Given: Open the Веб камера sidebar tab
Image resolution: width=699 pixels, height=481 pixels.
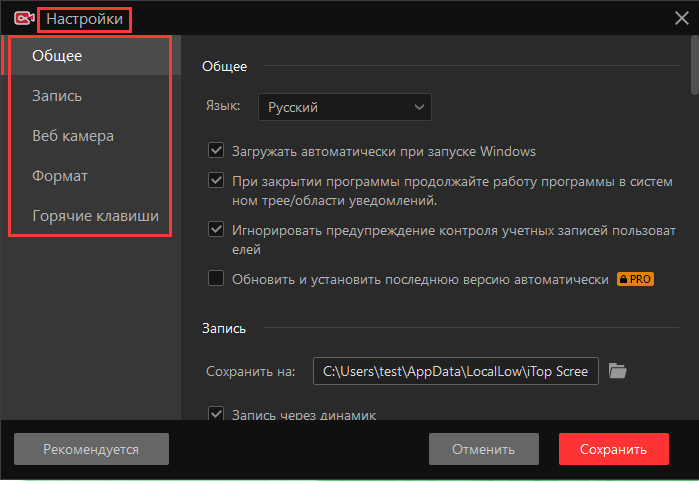Looking at the screenshot, I should point(90,136).
